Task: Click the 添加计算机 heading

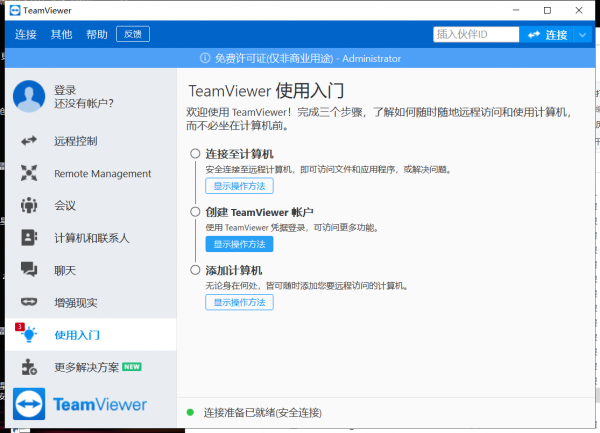Action: pyautogui.click(x=234, y=270)
